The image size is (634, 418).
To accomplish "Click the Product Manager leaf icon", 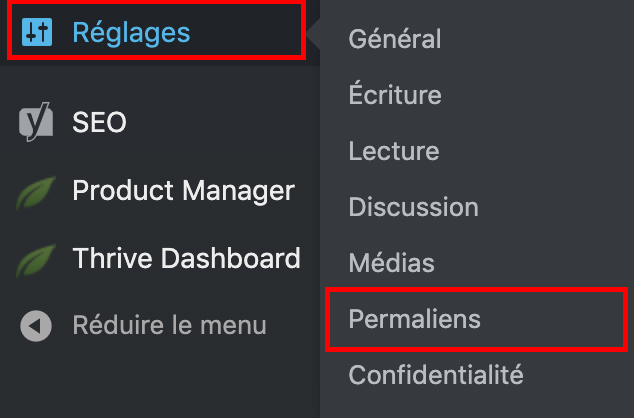I will pos(36,192).
